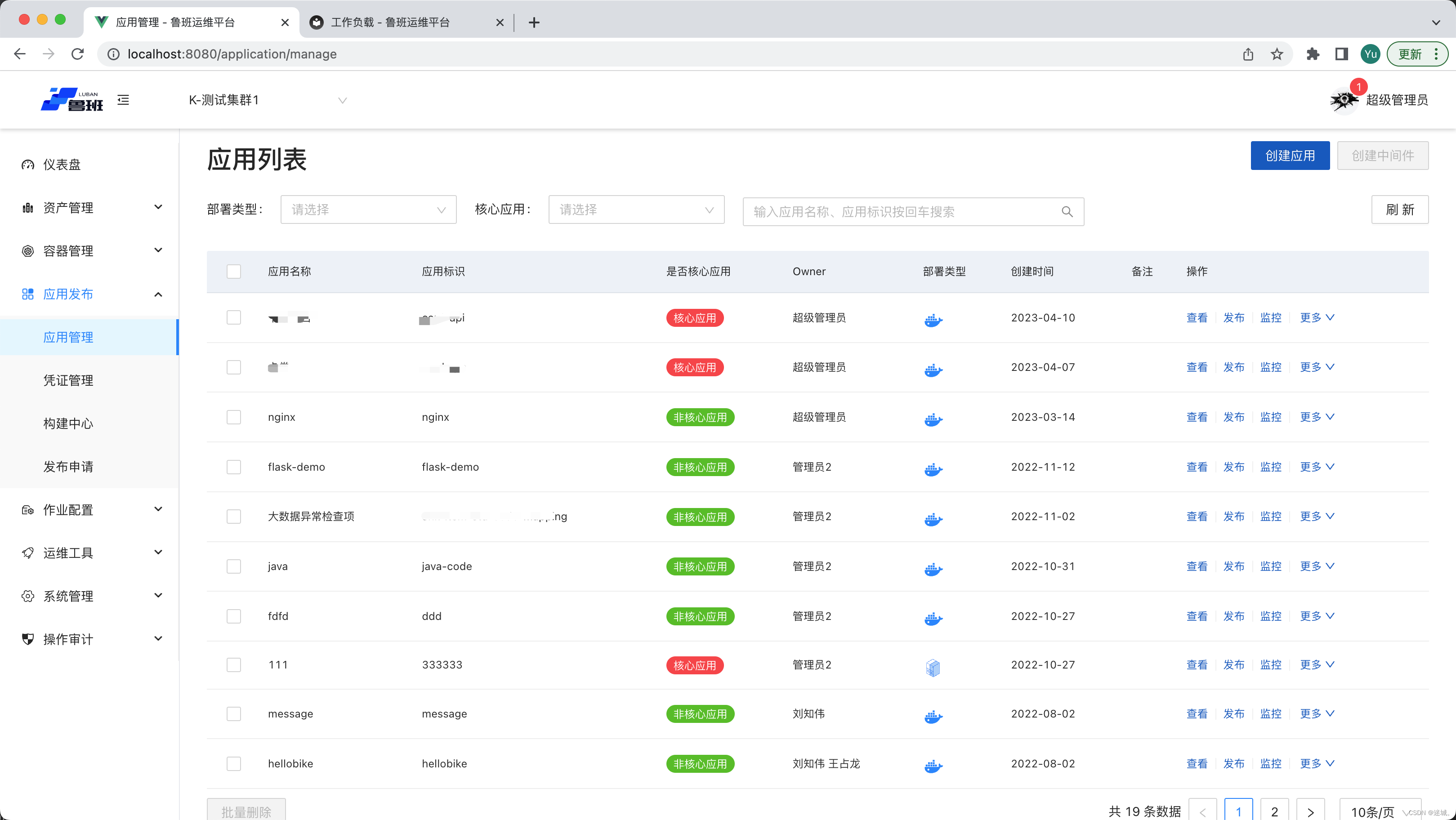This screenshot has height=820, width=1456.
Task: Open the browser extensions puzzle icon
Action: point(1313,54)
